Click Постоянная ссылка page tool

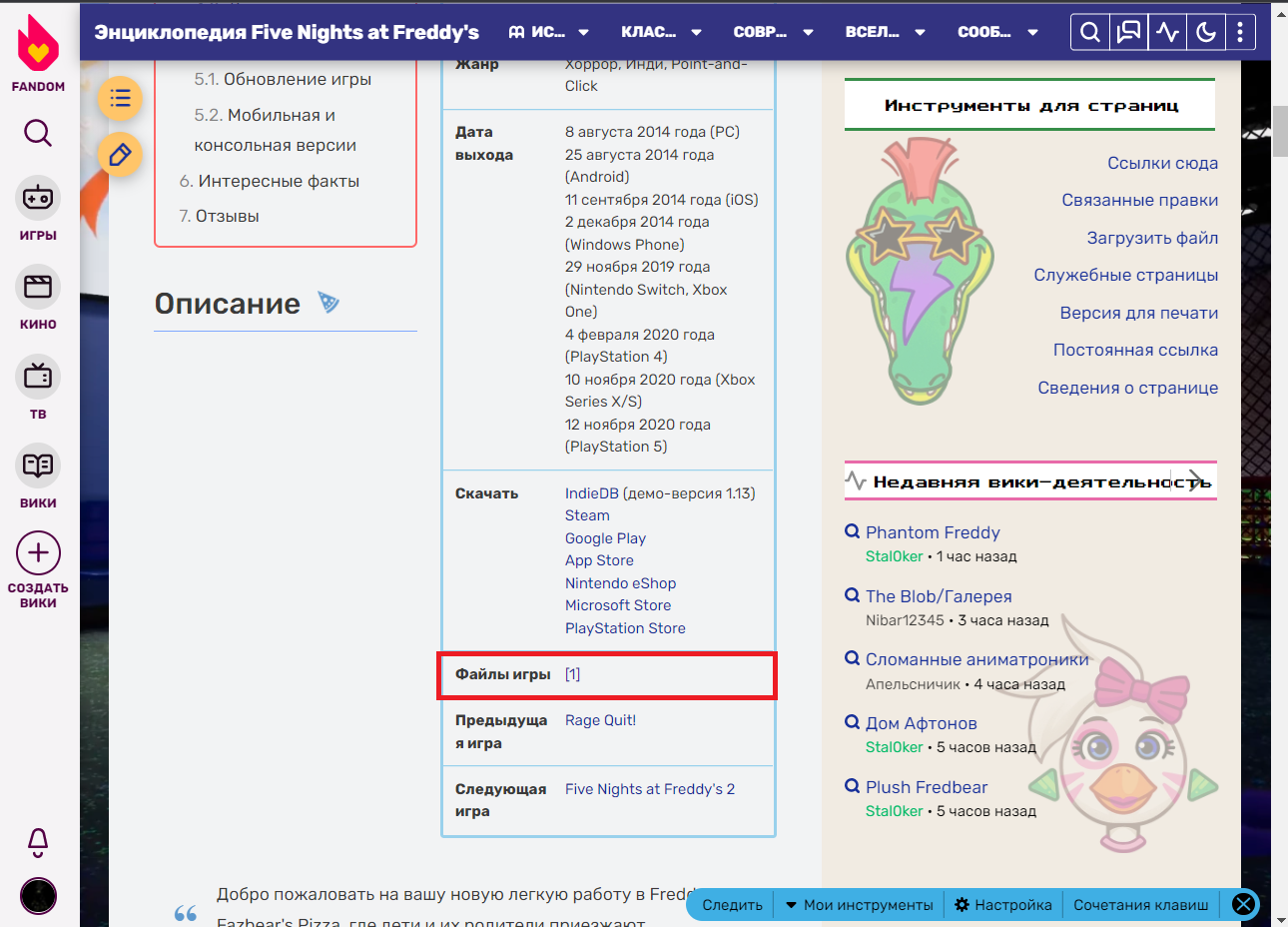1135,350
